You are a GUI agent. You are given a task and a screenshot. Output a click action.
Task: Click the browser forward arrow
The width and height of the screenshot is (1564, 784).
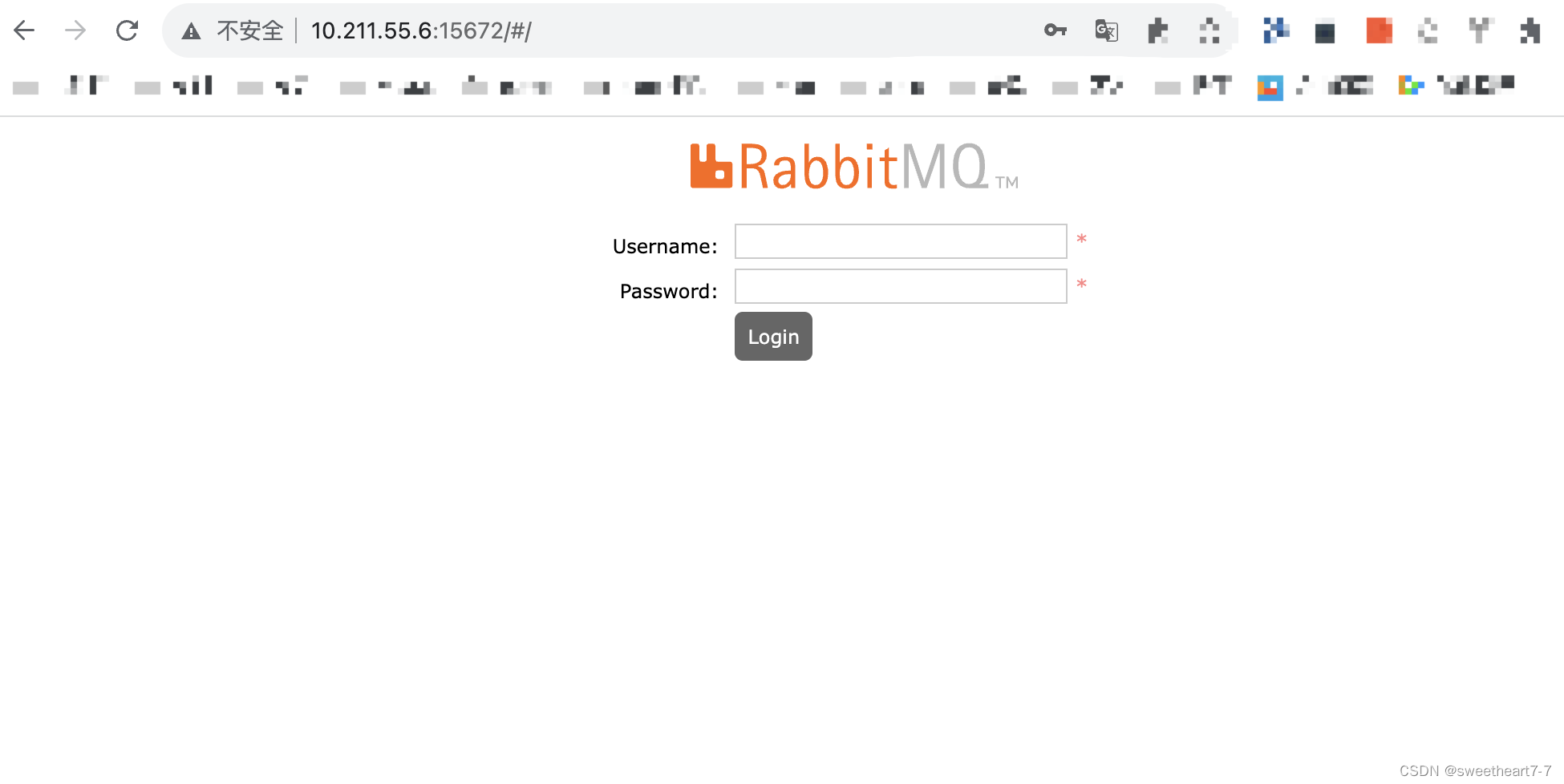click(x=75, y=30)
